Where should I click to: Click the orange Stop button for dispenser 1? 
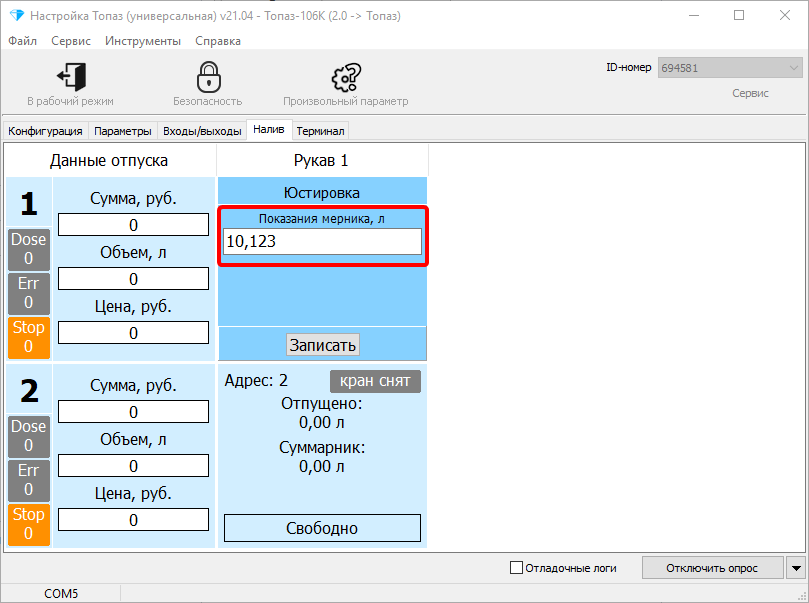click(29, 337)
